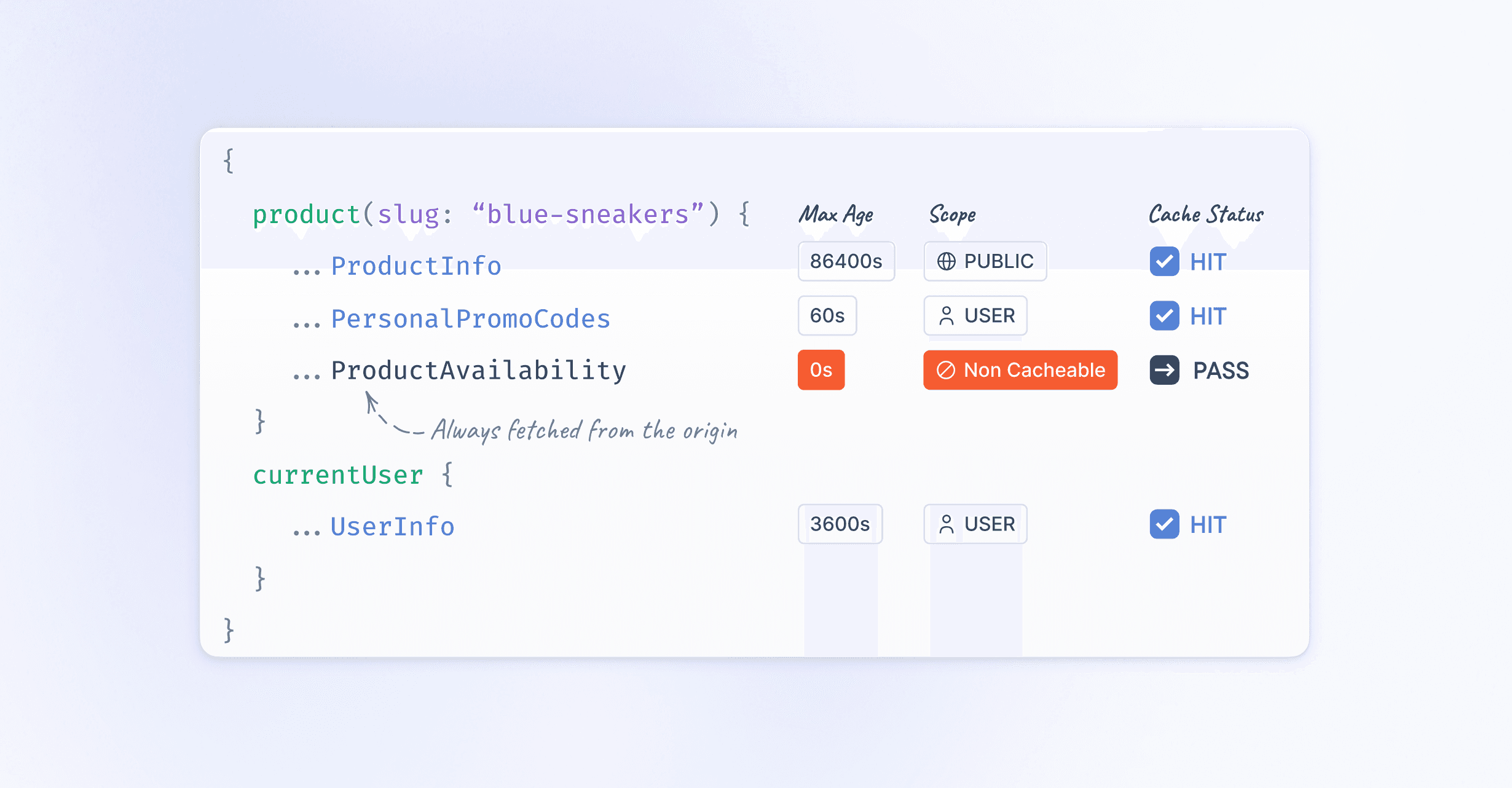Toggle the HIT checkbox for UserInfo row
The image size is (1512, 788).
(x=1164, y=524)
